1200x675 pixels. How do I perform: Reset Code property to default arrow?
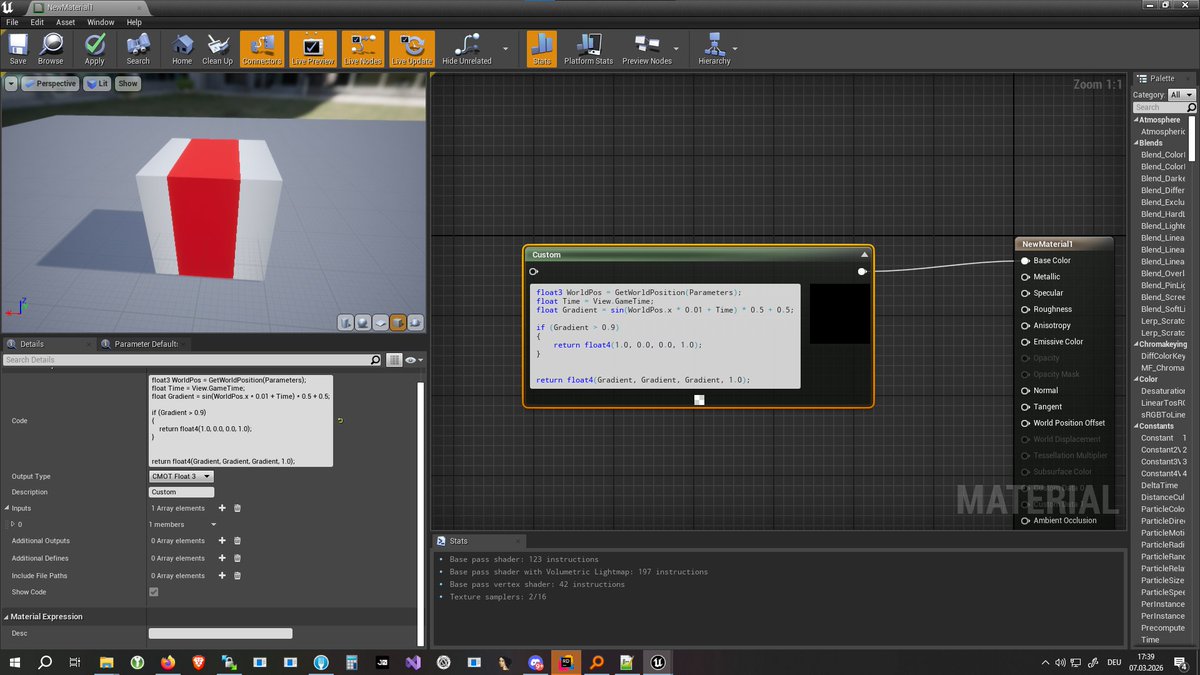point(340,421)
